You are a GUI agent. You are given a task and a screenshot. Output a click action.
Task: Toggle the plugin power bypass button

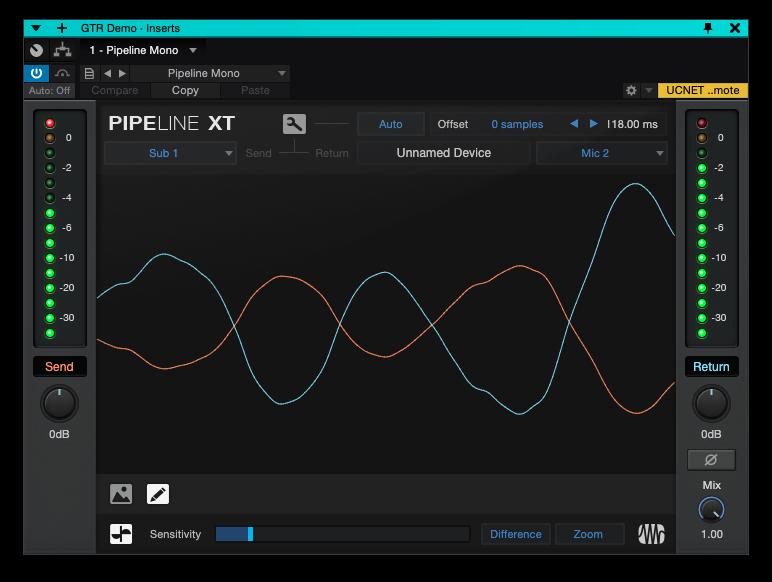36,73
